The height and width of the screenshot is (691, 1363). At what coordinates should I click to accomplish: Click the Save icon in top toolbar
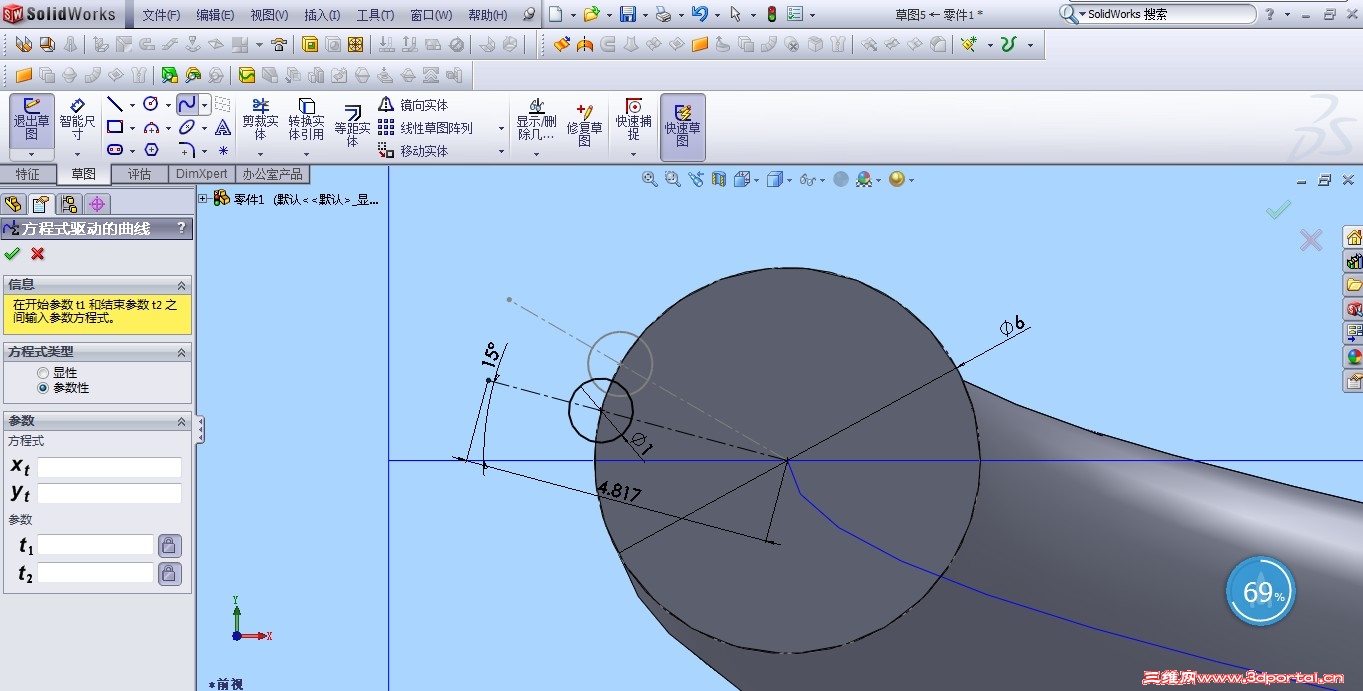point(628,15)
